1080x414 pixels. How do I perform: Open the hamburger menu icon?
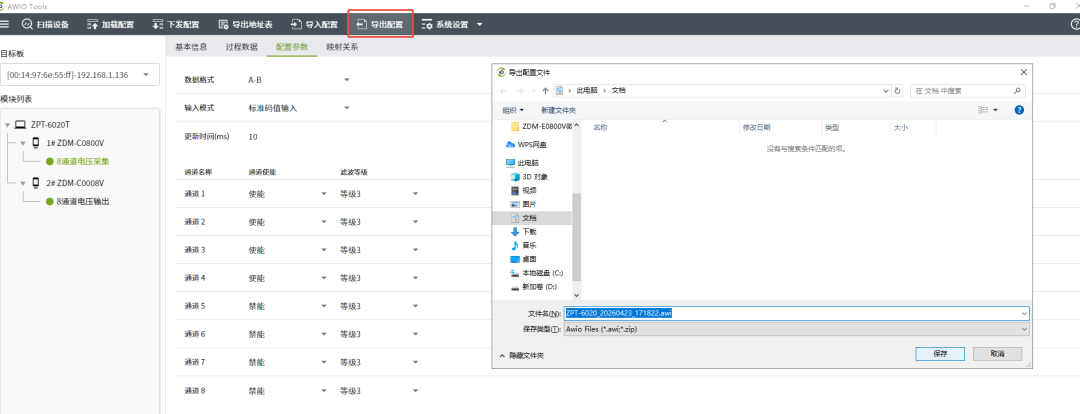point(4,24)
